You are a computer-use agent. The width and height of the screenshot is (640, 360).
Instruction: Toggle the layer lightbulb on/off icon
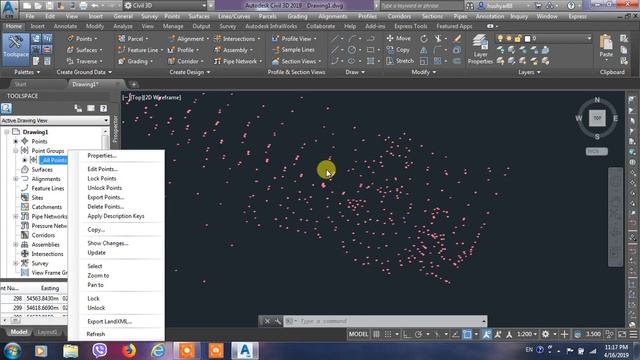pyautogui.click(x=500, y=38)
